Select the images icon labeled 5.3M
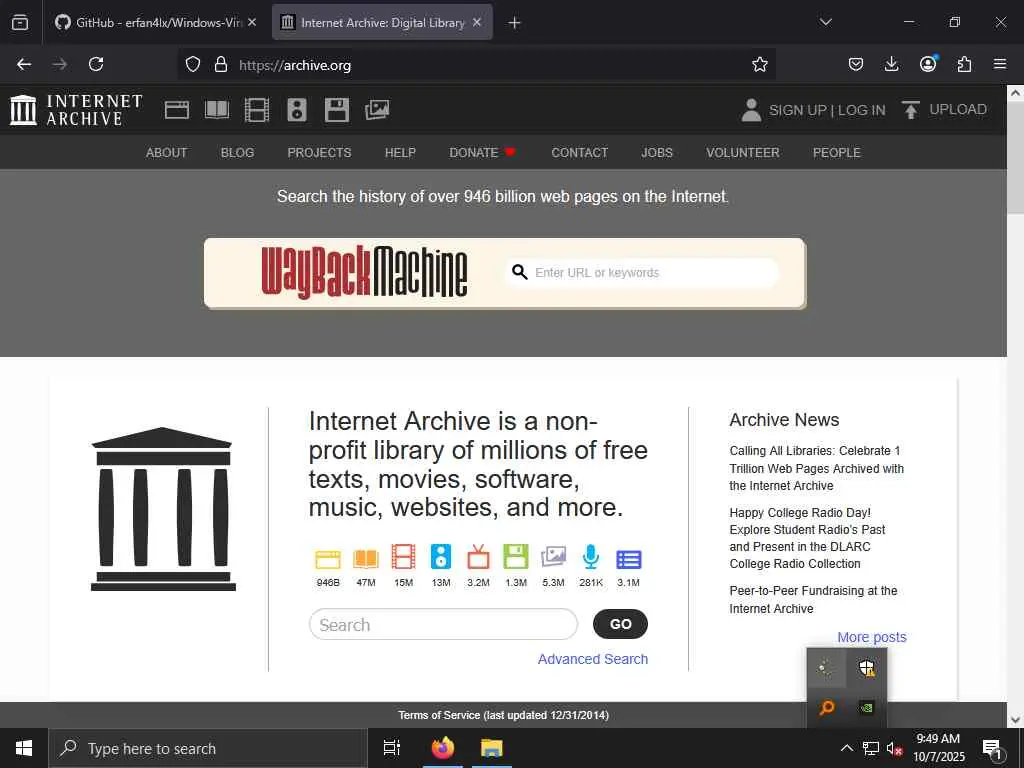The width and height of the screenshot is (1024, 768). [x=553, y=557]
